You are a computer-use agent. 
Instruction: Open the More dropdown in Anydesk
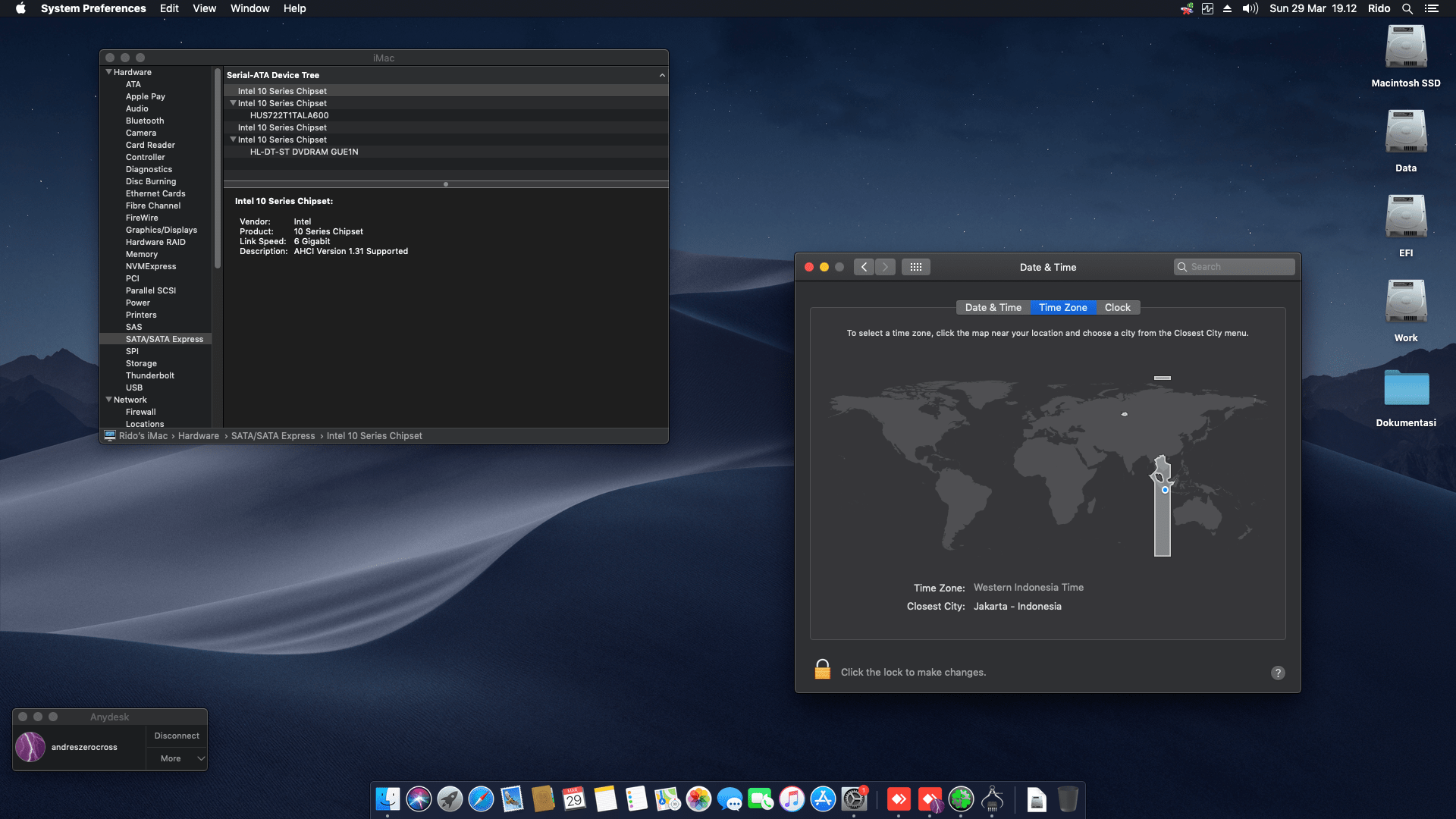tap(177, 758)
